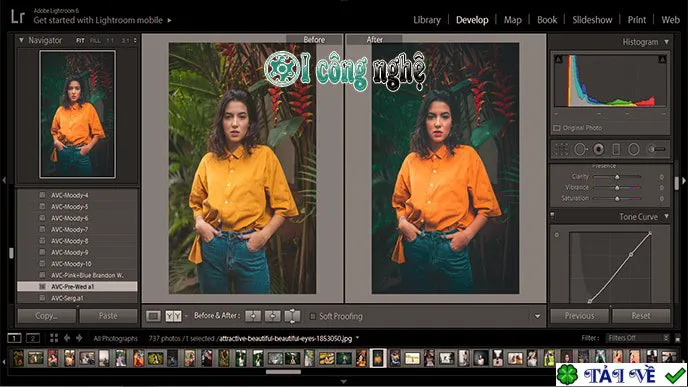Hide the right panel group arrow

point(684,180)
